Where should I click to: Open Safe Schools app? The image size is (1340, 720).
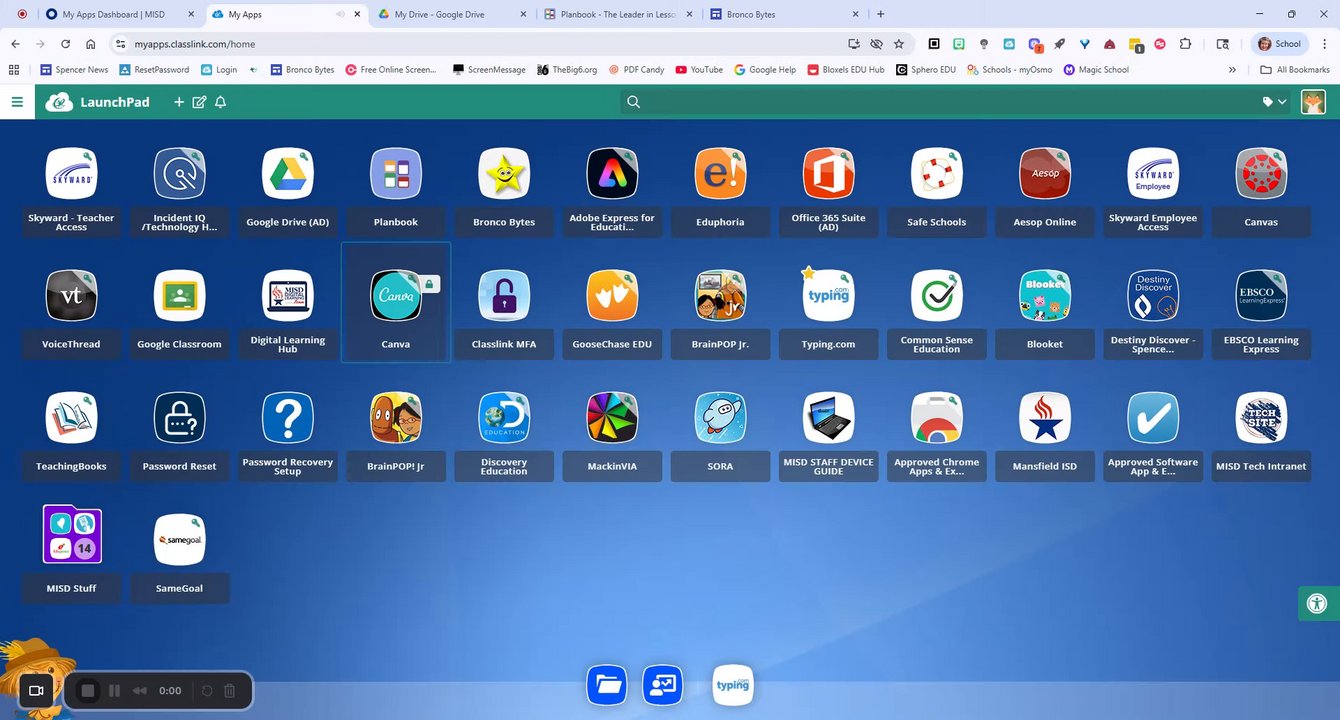tap(937, 174)
